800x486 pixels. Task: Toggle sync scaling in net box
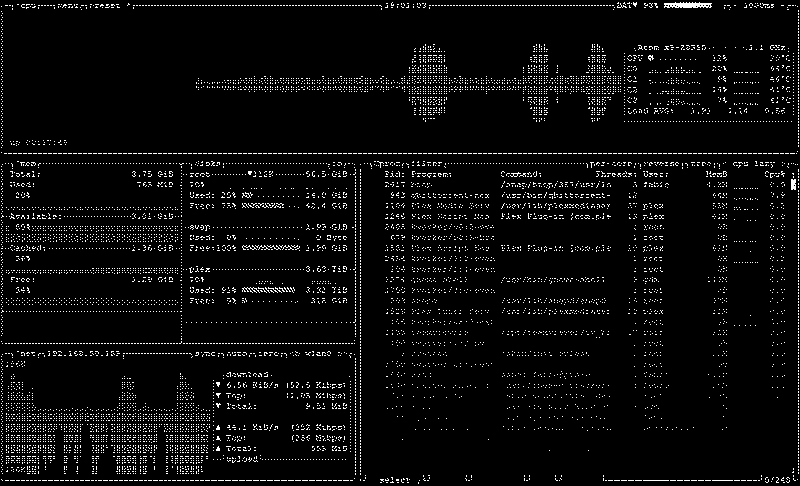click(x=205, y=353)
